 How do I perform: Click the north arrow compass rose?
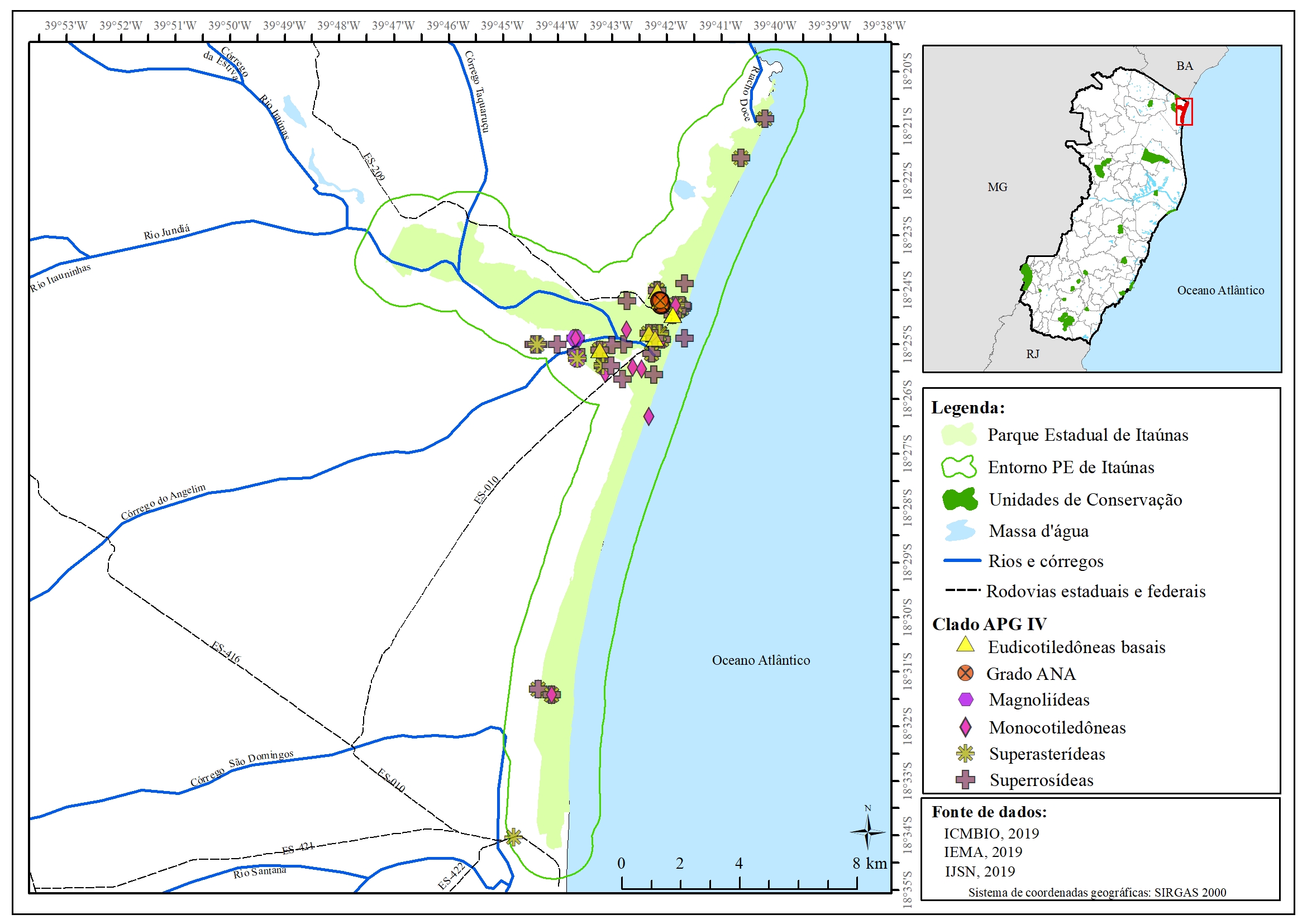867,832
